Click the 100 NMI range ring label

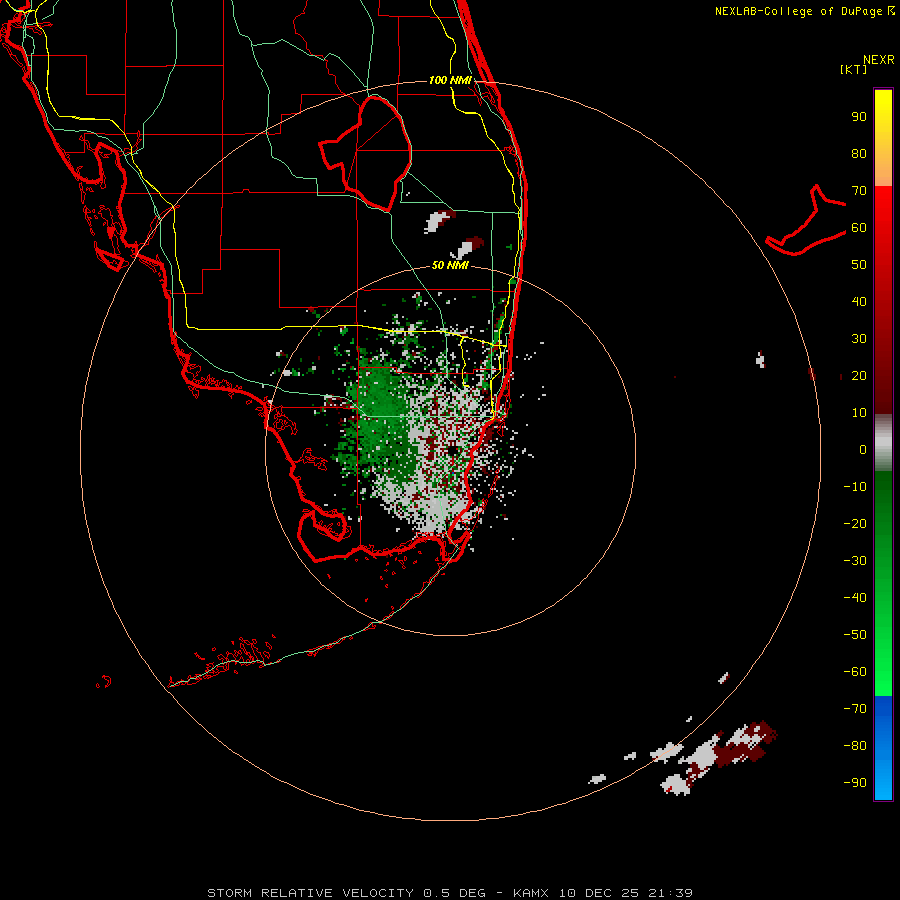click(450, 80)
